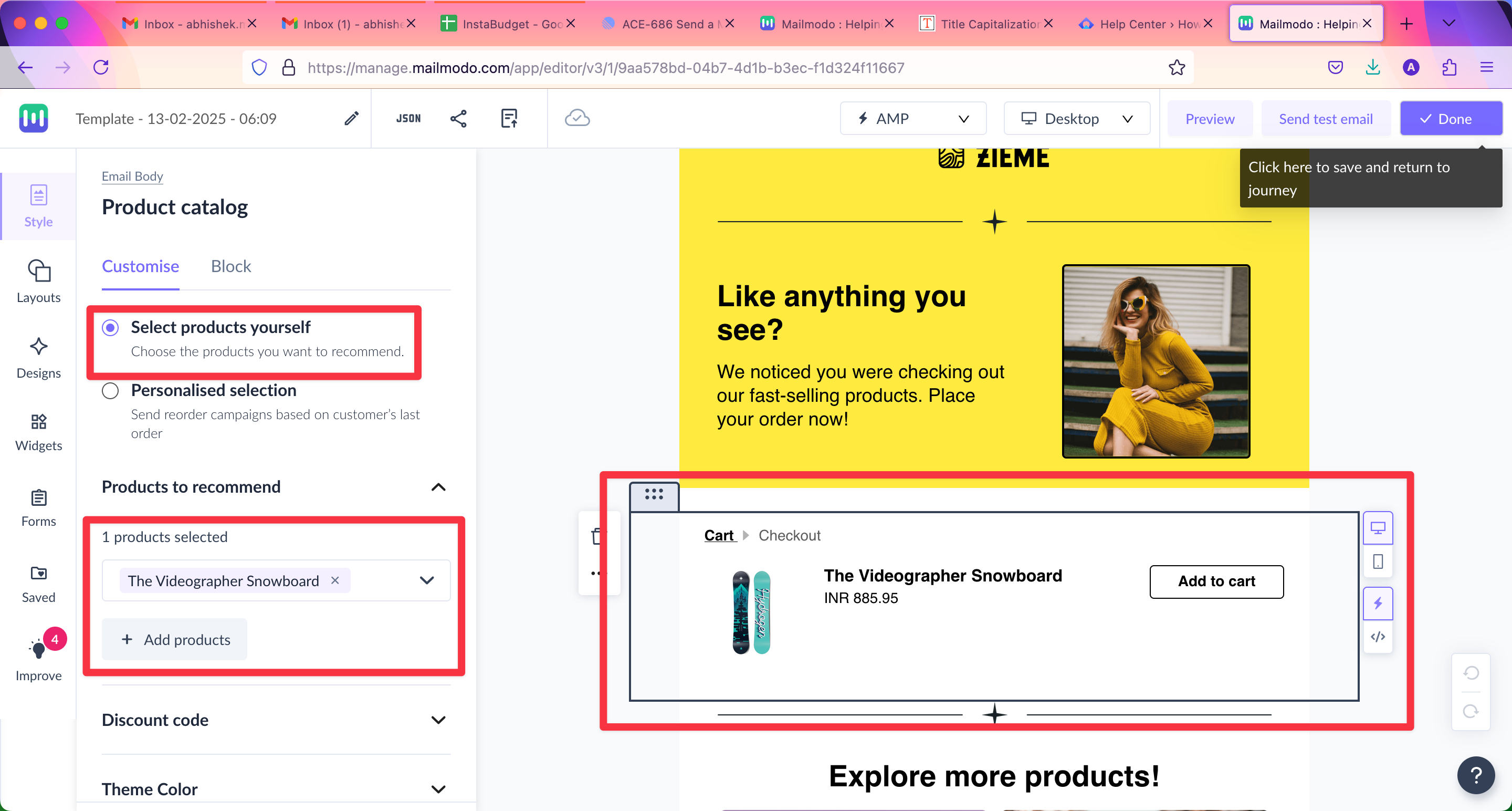Reload the browser page
The image size is (1512, 811).
point(101,68)
